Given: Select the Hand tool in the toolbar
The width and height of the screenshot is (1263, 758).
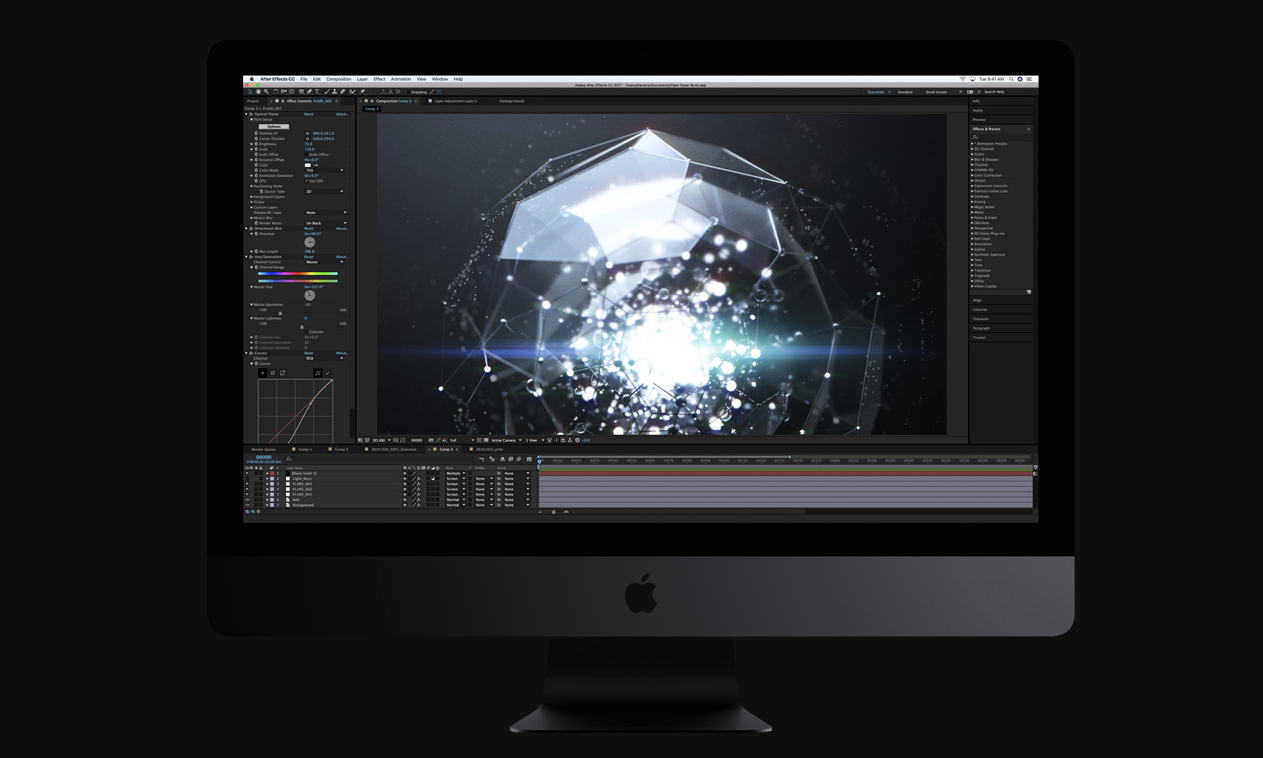Looking at the screenshot, I should coord(258,92).
